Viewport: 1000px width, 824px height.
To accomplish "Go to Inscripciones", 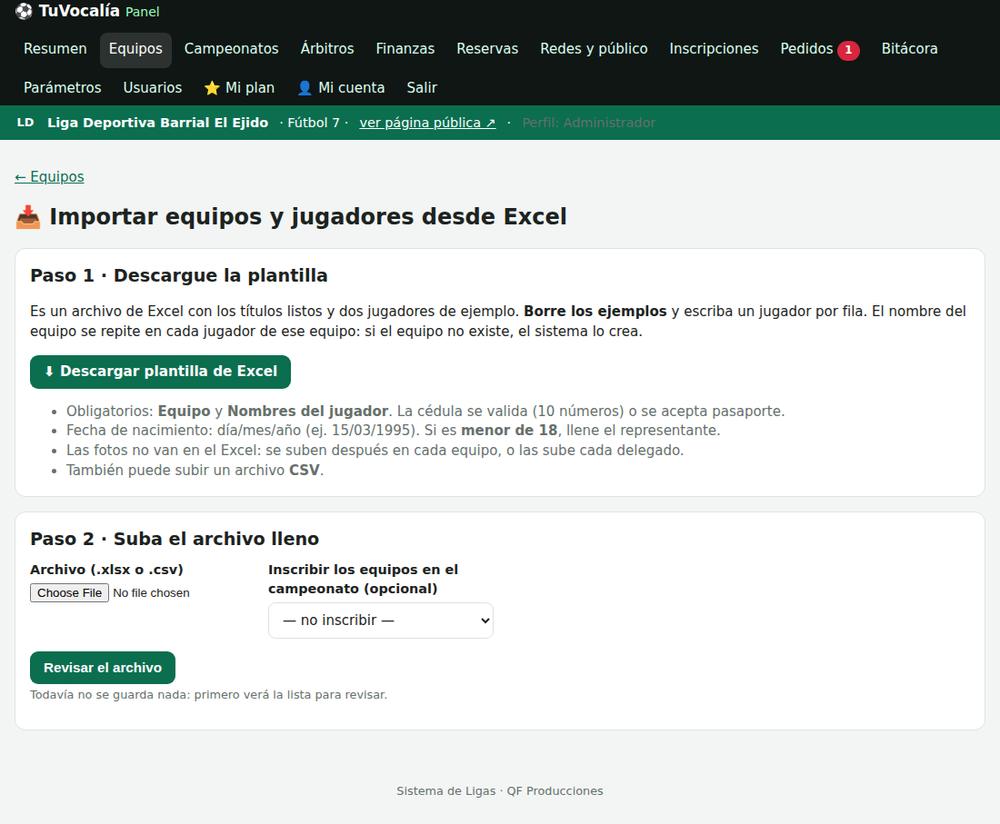I will 714,49.
